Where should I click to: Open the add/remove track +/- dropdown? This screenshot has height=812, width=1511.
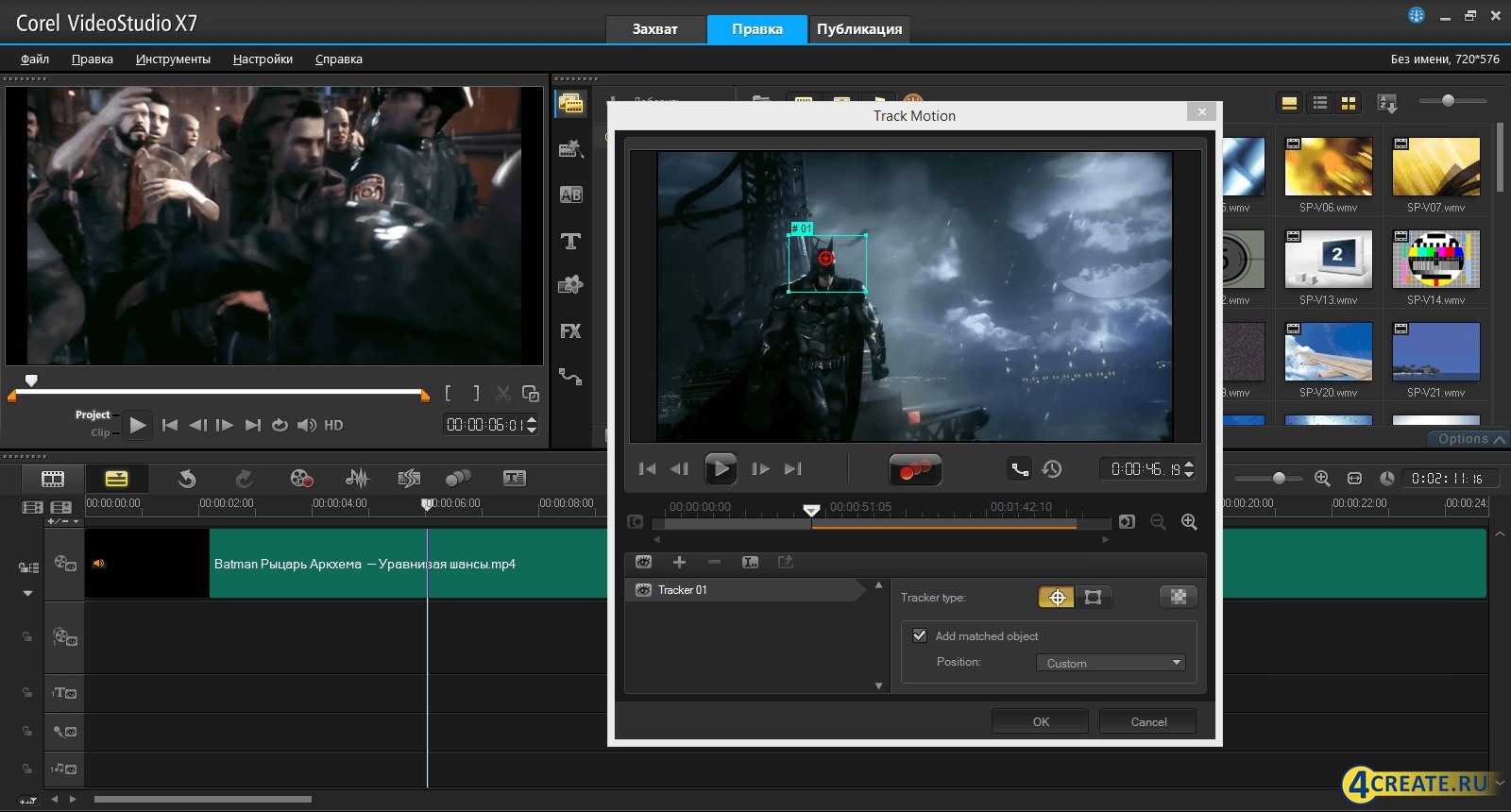[63, 521]
